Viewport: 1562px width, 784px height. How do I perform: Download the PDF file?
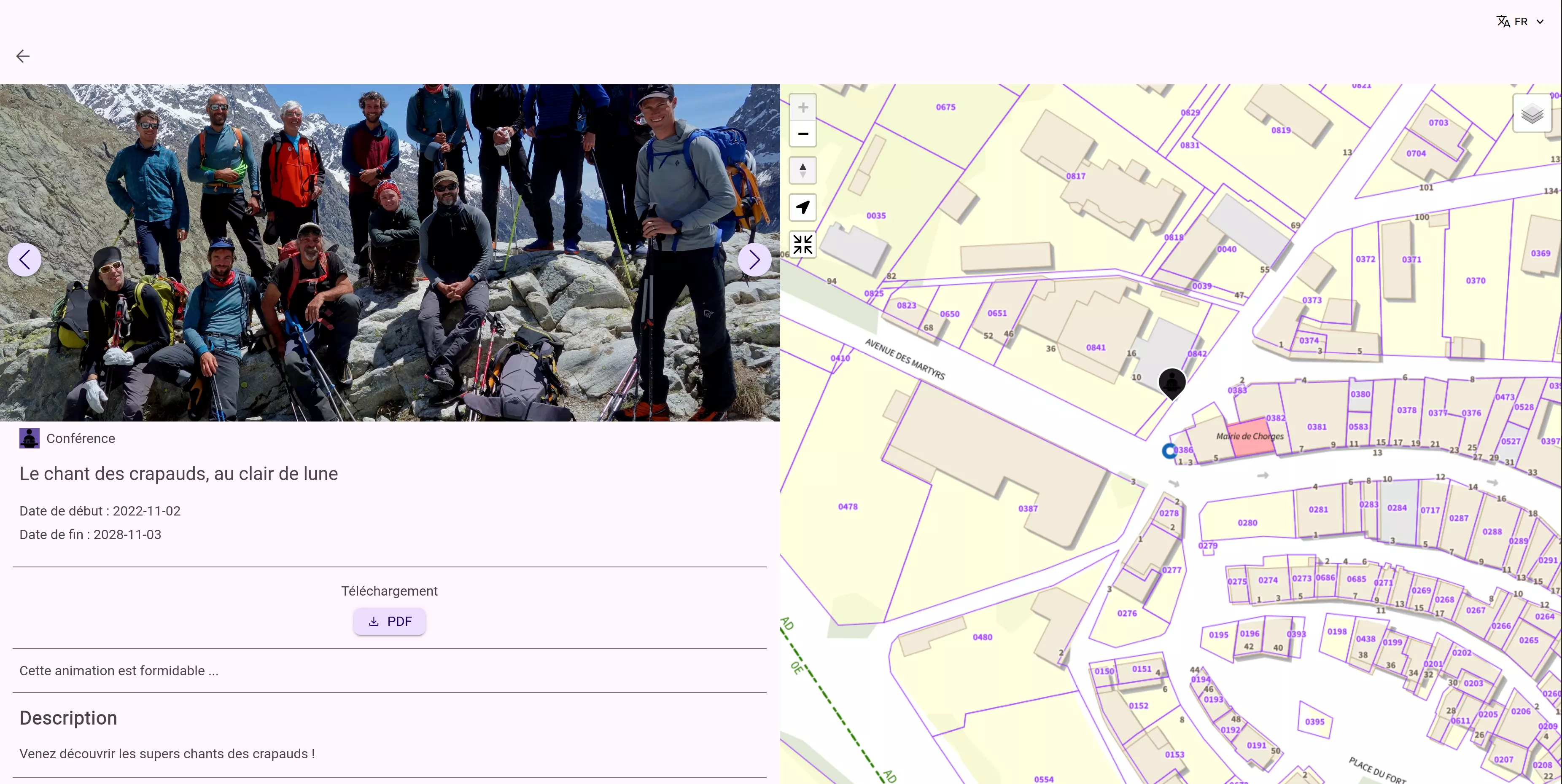389,622
